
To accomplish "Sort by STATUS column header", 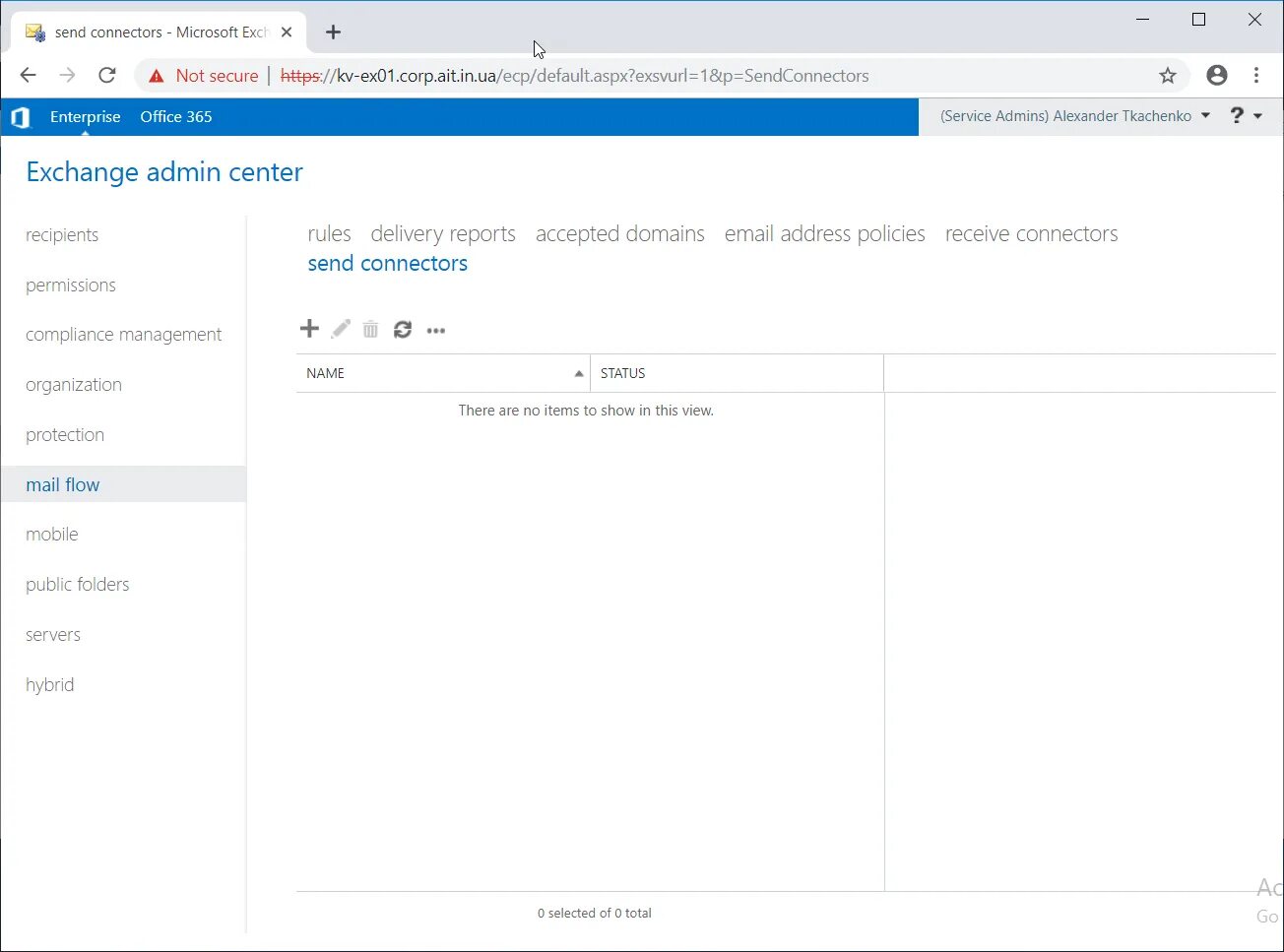I will 737,373.
